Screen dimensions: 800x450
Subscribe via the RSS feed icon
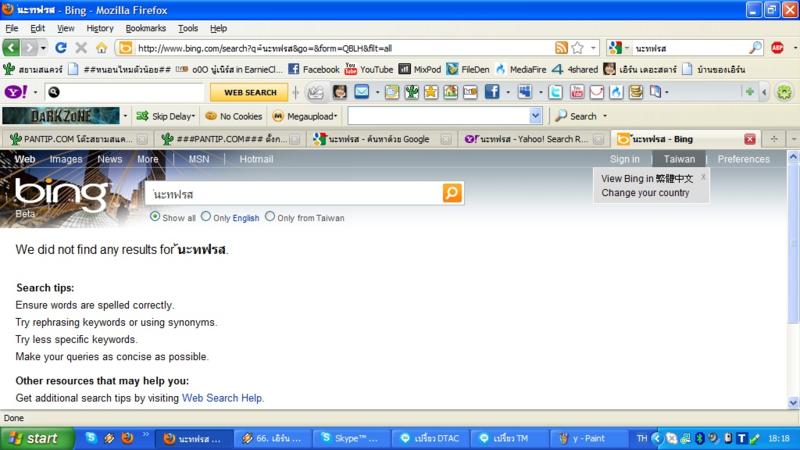(x=561, y=48)
